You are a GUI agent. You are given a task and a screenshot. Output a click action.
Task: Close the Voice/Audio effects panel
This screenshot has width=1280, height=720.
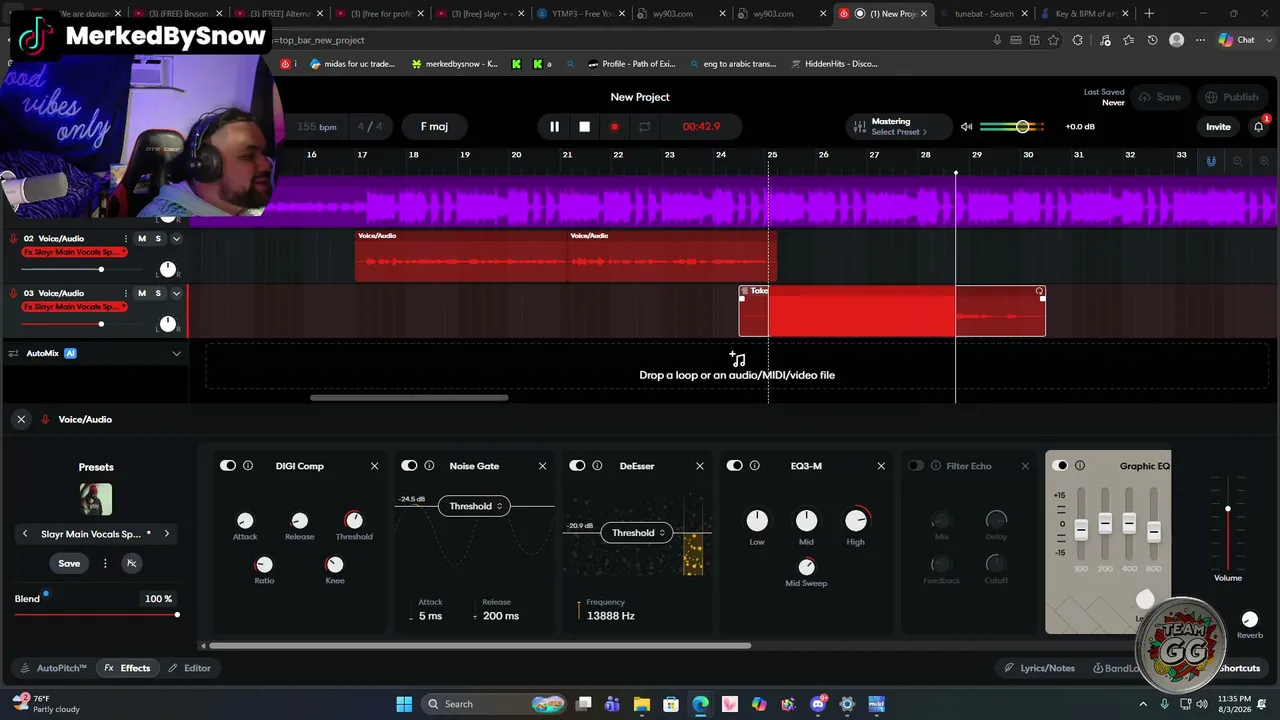click(21, 420)
